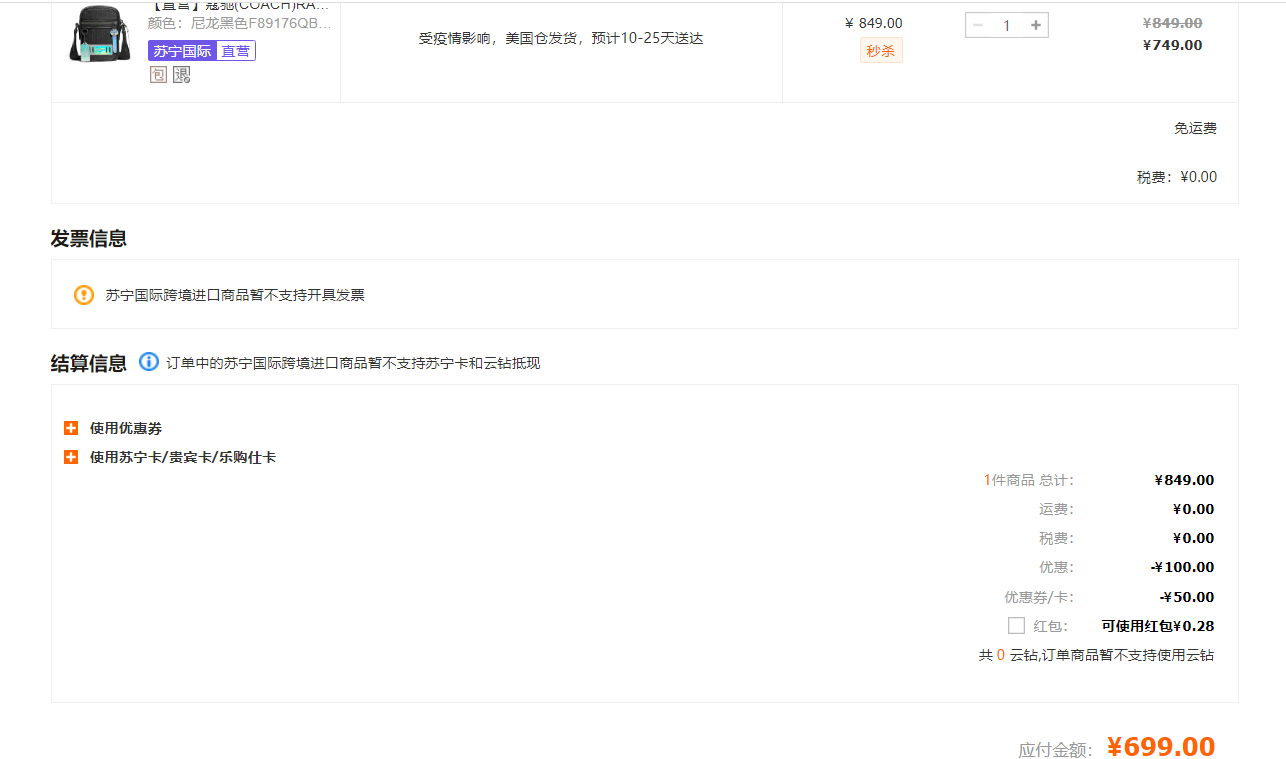This screenshot has height=759, width=1286.
Task: Click the 苏宁国际跨境进口商品暂不支持开具发票 notice
Action: point(235,295)
